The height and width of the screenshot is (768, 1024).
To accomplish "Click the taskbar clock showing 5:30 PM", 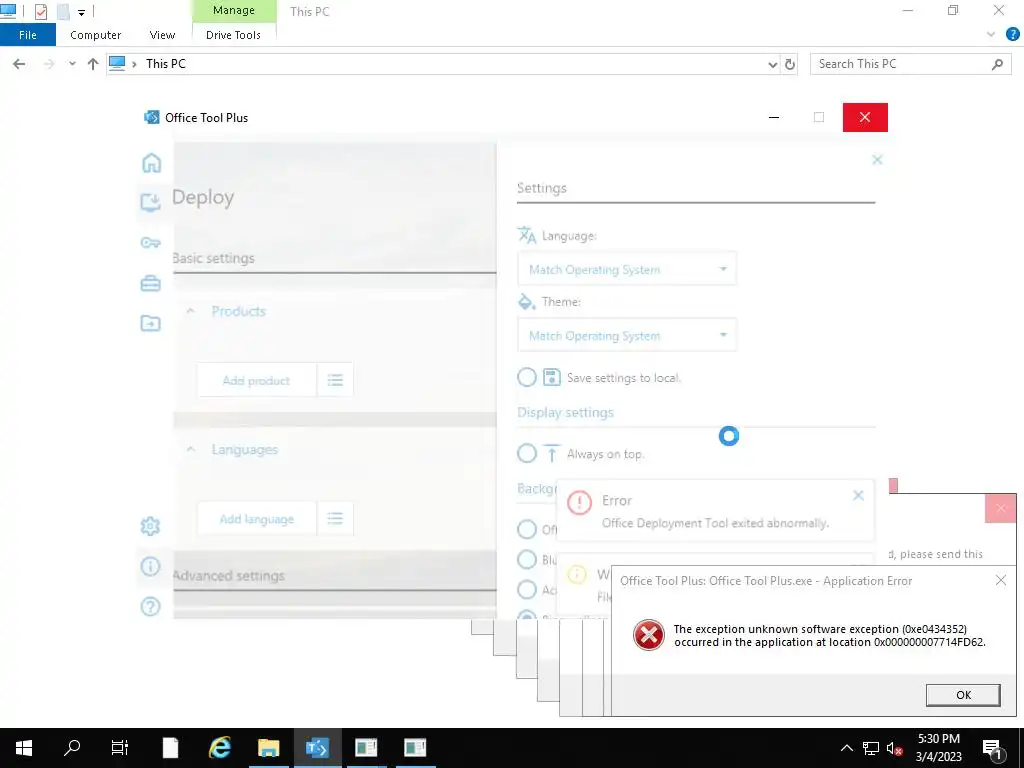I will tap(938, 748).
